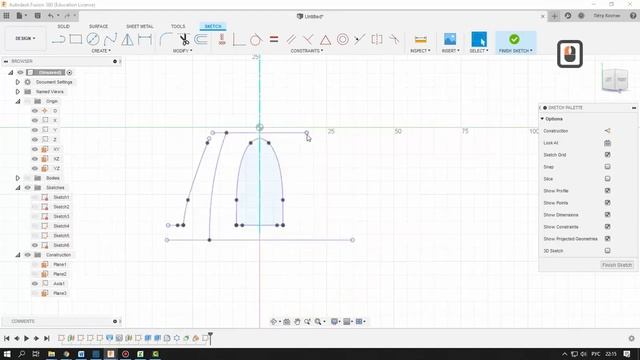Select the Line sketch tool
Screen dimensions: 640x360
pos(59,40)
